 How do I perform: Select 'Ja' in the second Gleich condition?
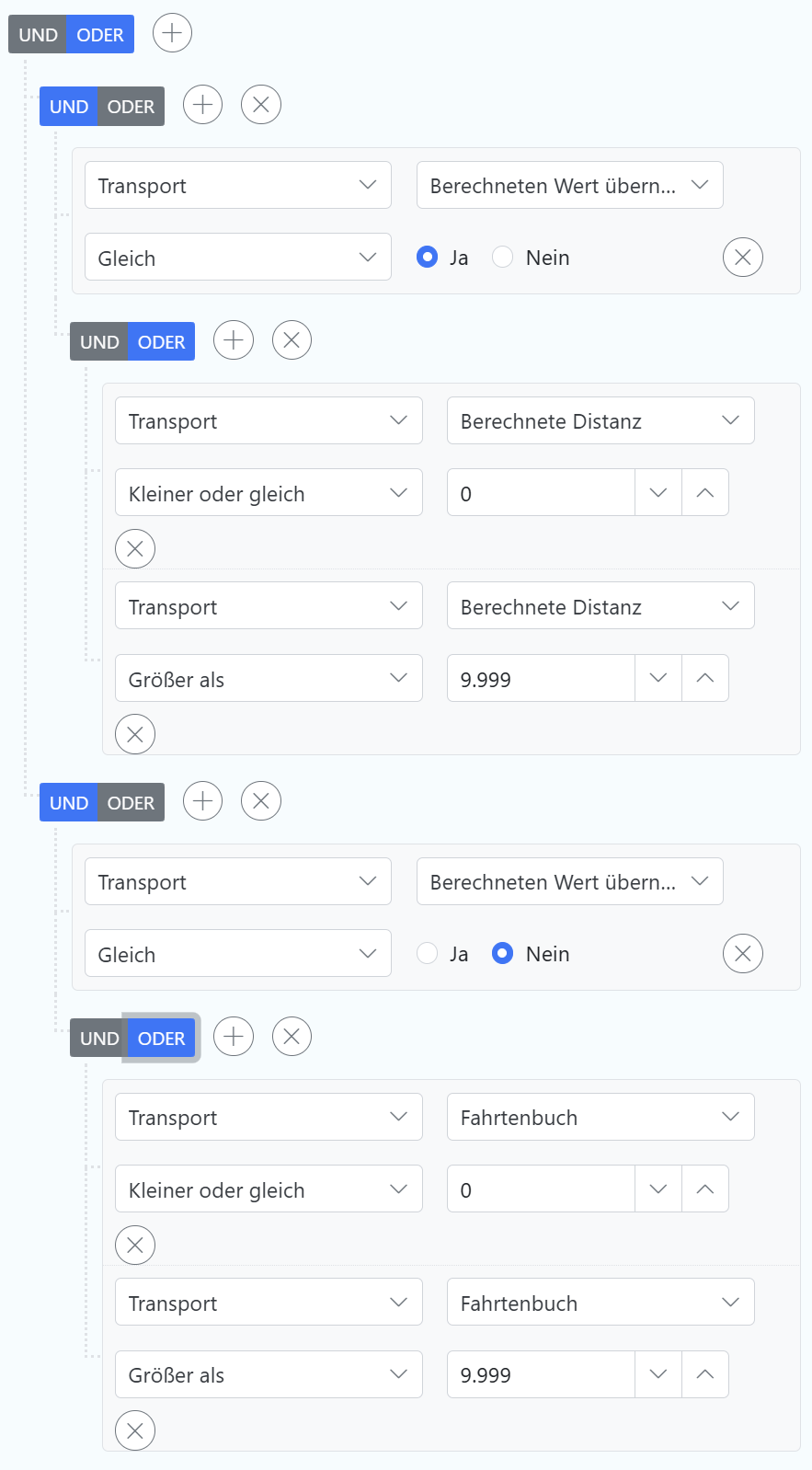click(428, 954)
